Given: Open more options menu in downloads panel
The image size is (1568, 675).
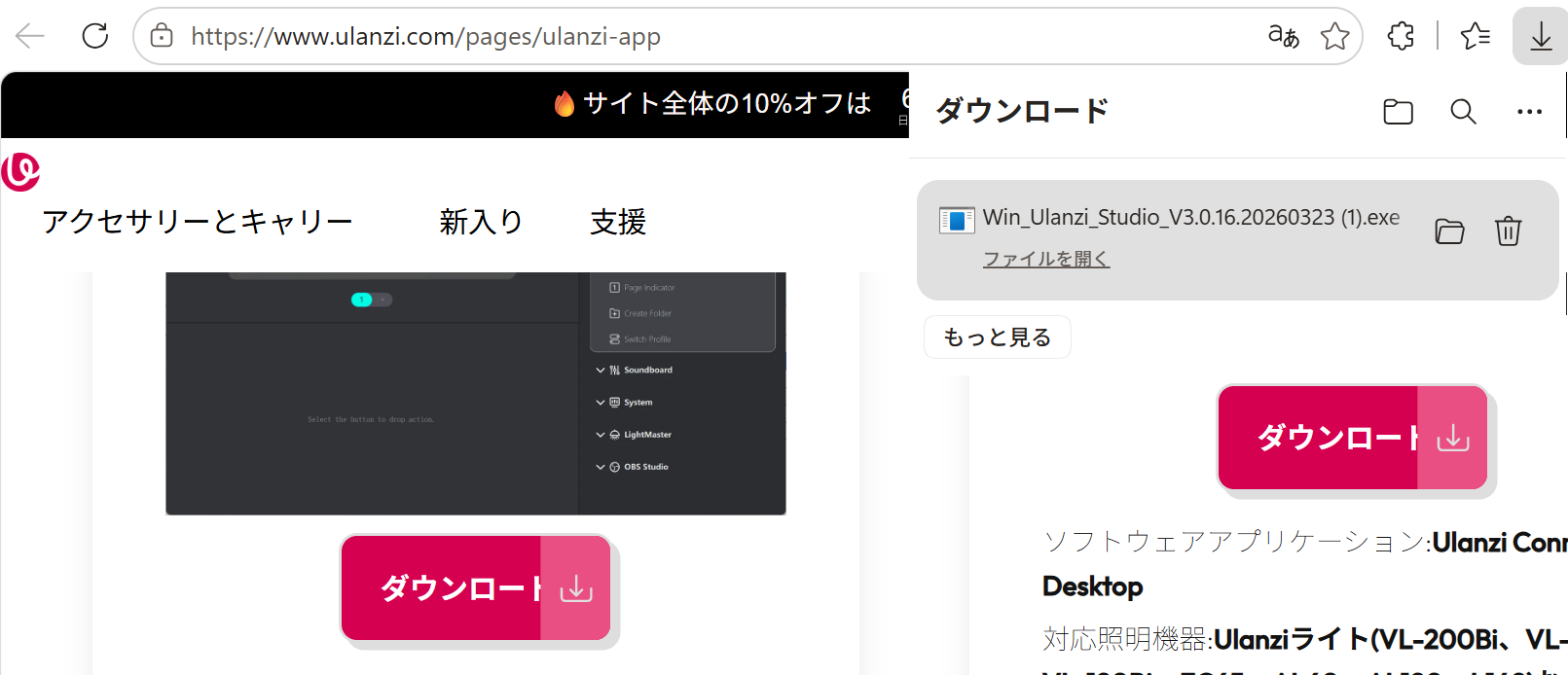Looking at the screenshot, I should (1529, 112).
